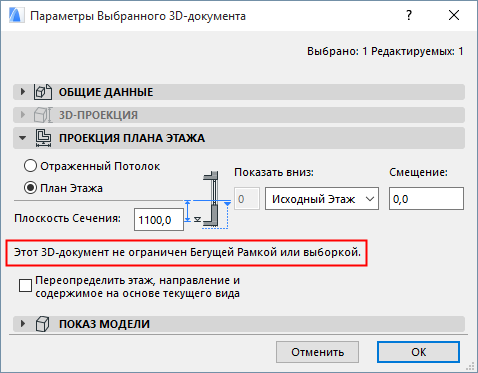Image resolution: width=478 pixels, height=373 pixels.
Task: Expand the 3D-ПРОЕКЦИЯ panel arrow
Action: coord(22,115)
